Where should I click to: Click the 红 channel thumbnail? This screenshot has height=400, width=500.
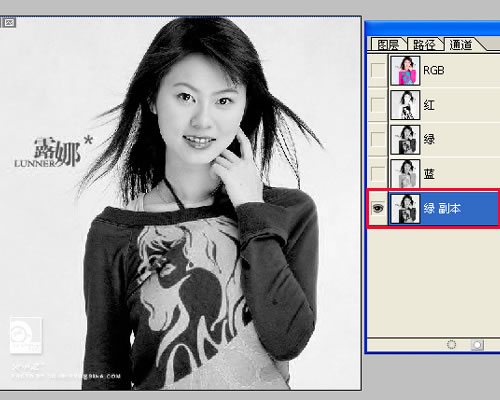pos(405,105)
